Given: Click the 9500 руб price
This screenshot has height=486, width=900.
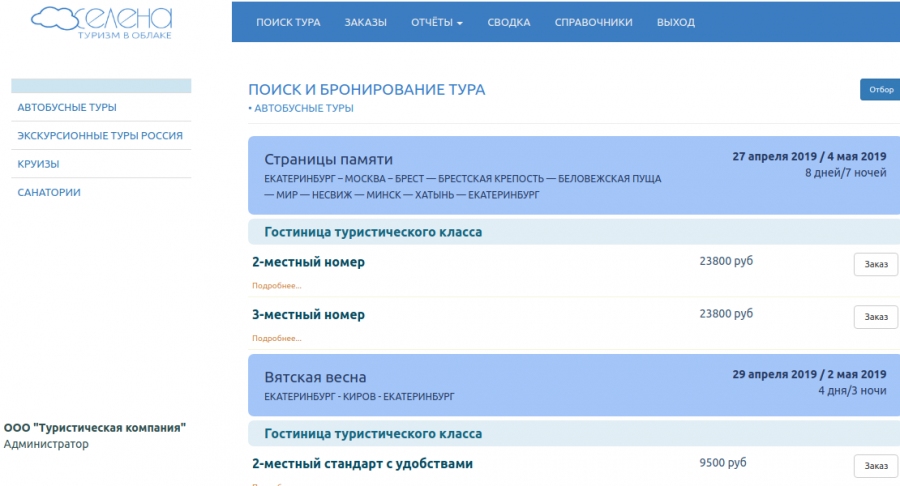Looking at the screenshot, I should pyautogui.click(x=723, y=462).
